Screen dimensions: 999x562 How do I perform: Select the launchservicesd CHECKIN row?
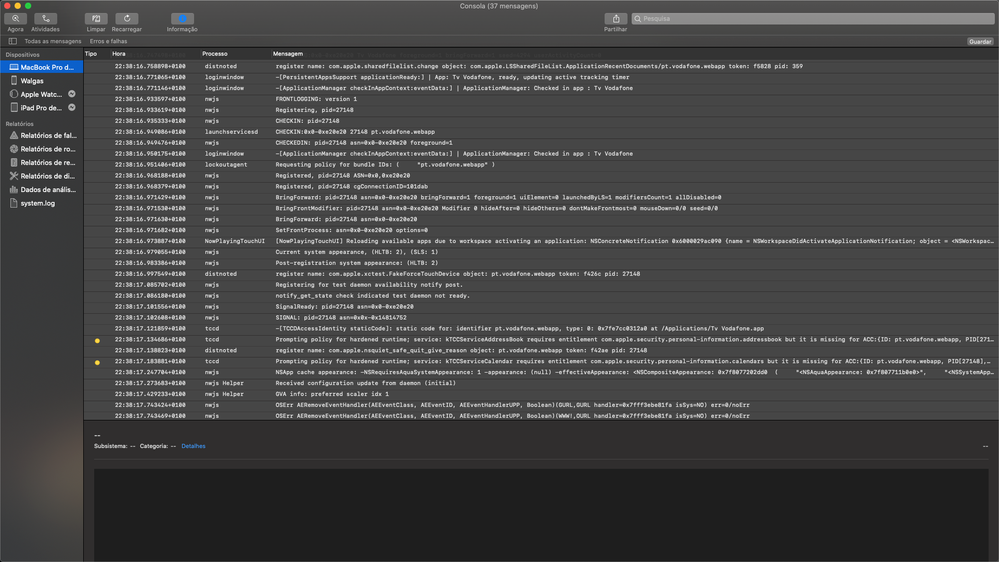pyautogui.click(x=541, y=132)
